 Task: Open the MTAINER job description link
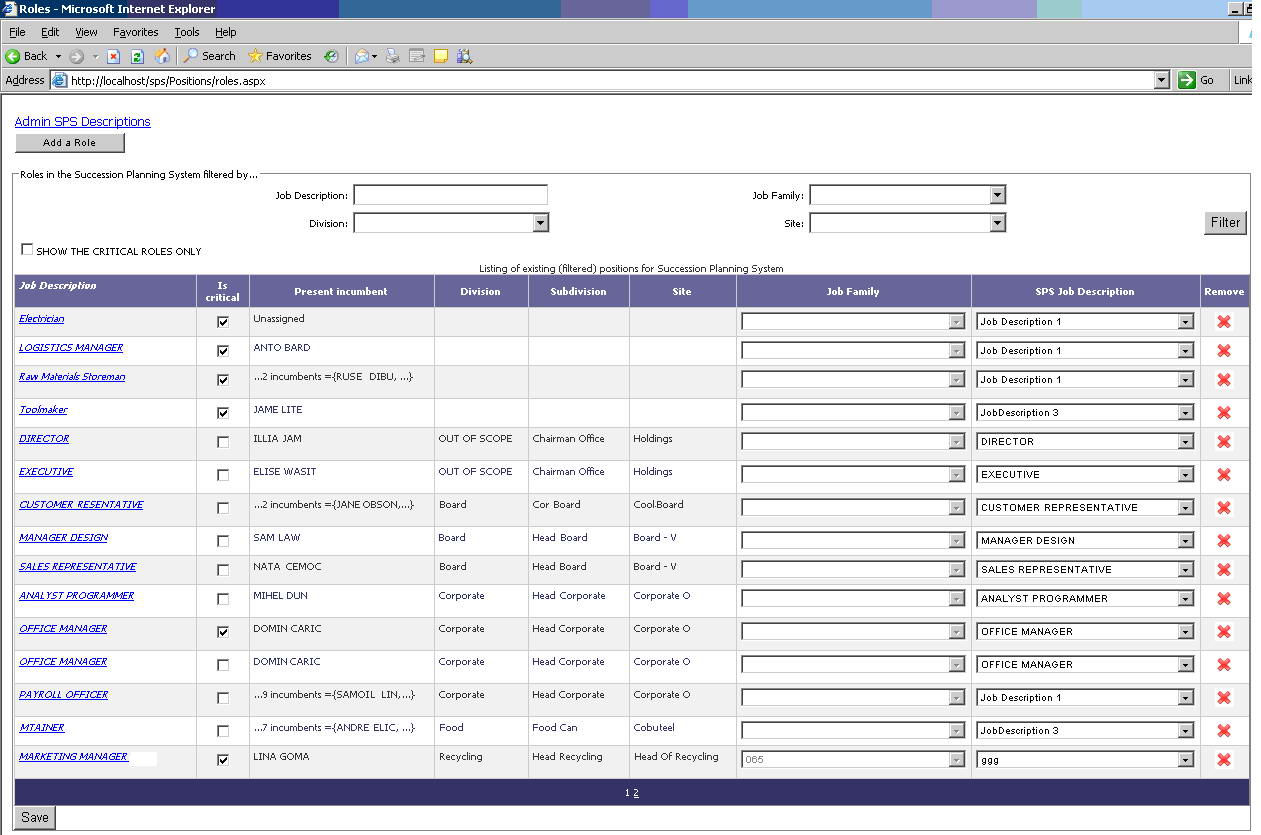coord(42,727)
